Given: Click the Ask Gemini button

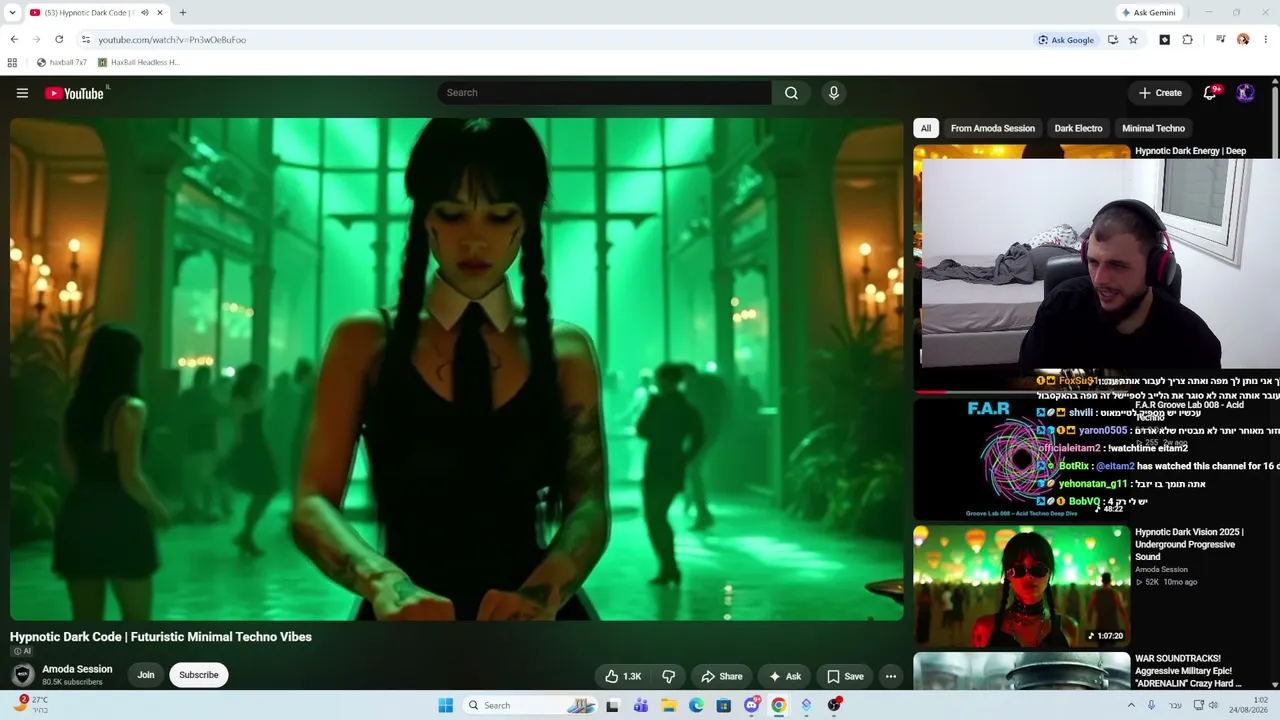Looking at the screenshot, I should [x=1149, y=13].
